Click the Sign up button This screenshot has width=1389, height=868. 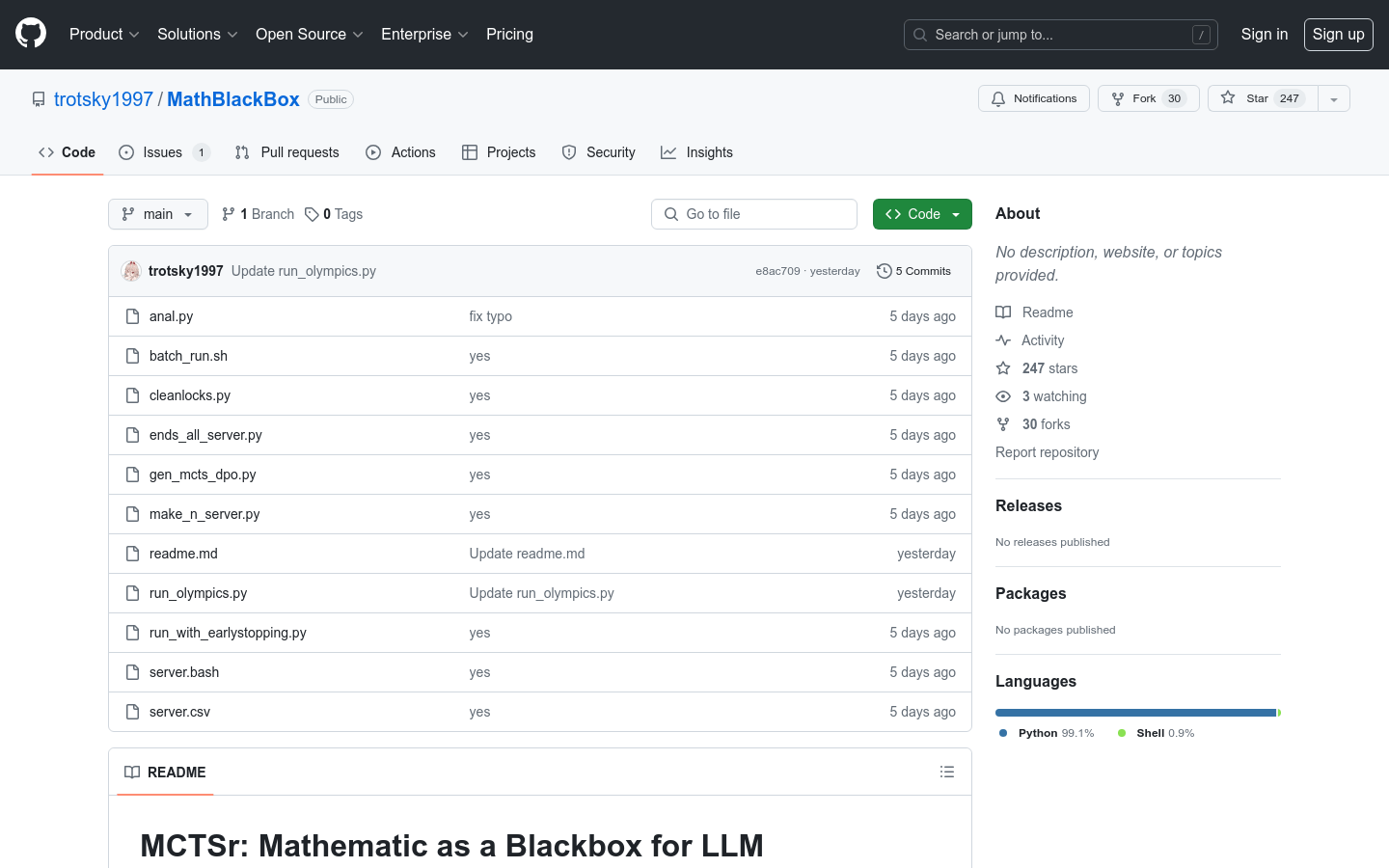1338,34
